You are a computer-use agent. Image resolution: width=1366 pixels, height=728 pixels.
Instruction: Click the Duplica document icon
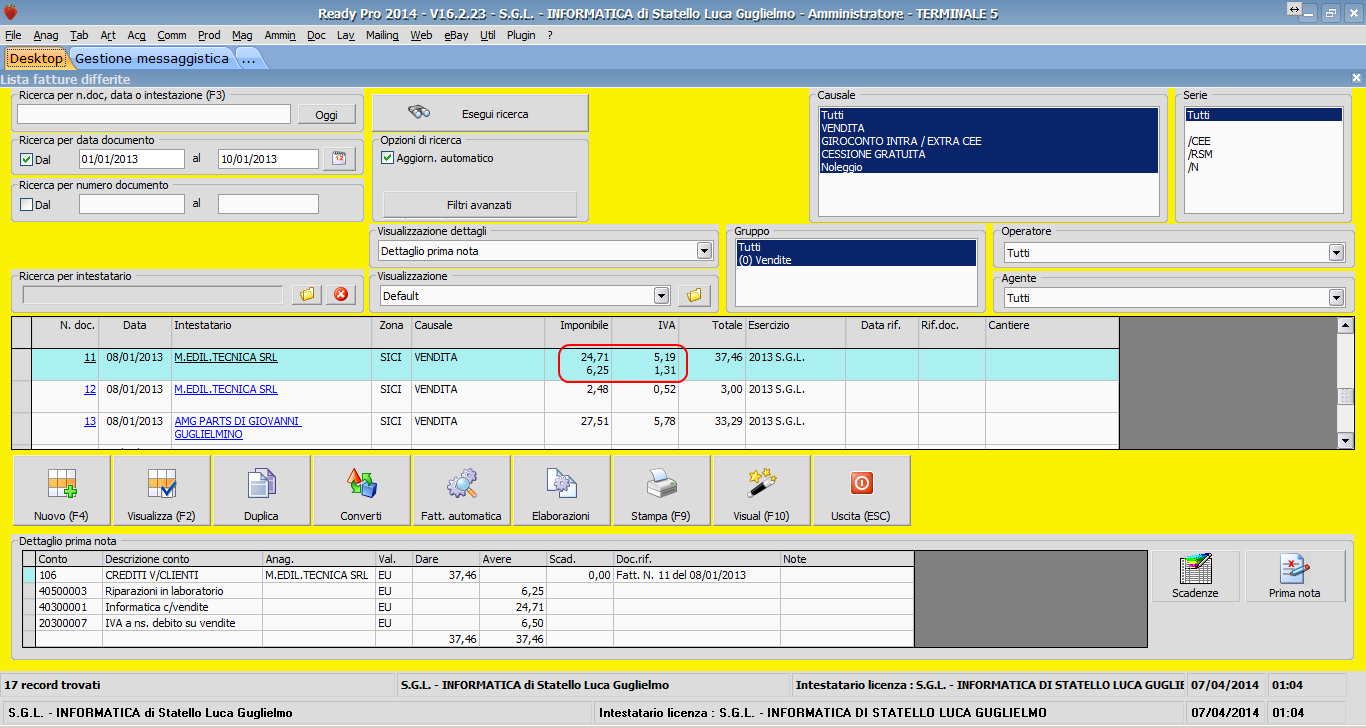click(x=261, y=490)
